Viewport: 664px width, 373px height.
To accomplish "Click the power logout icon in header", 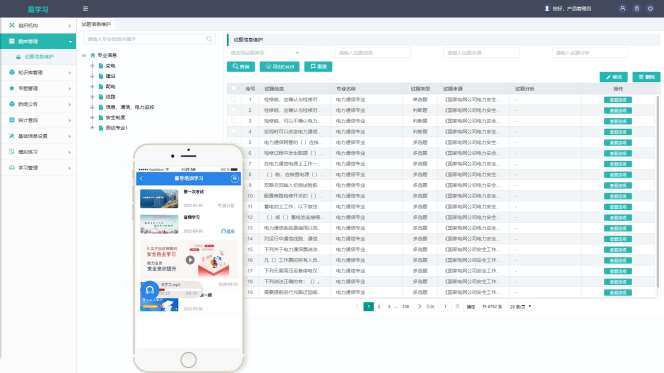I will point(650,8).
